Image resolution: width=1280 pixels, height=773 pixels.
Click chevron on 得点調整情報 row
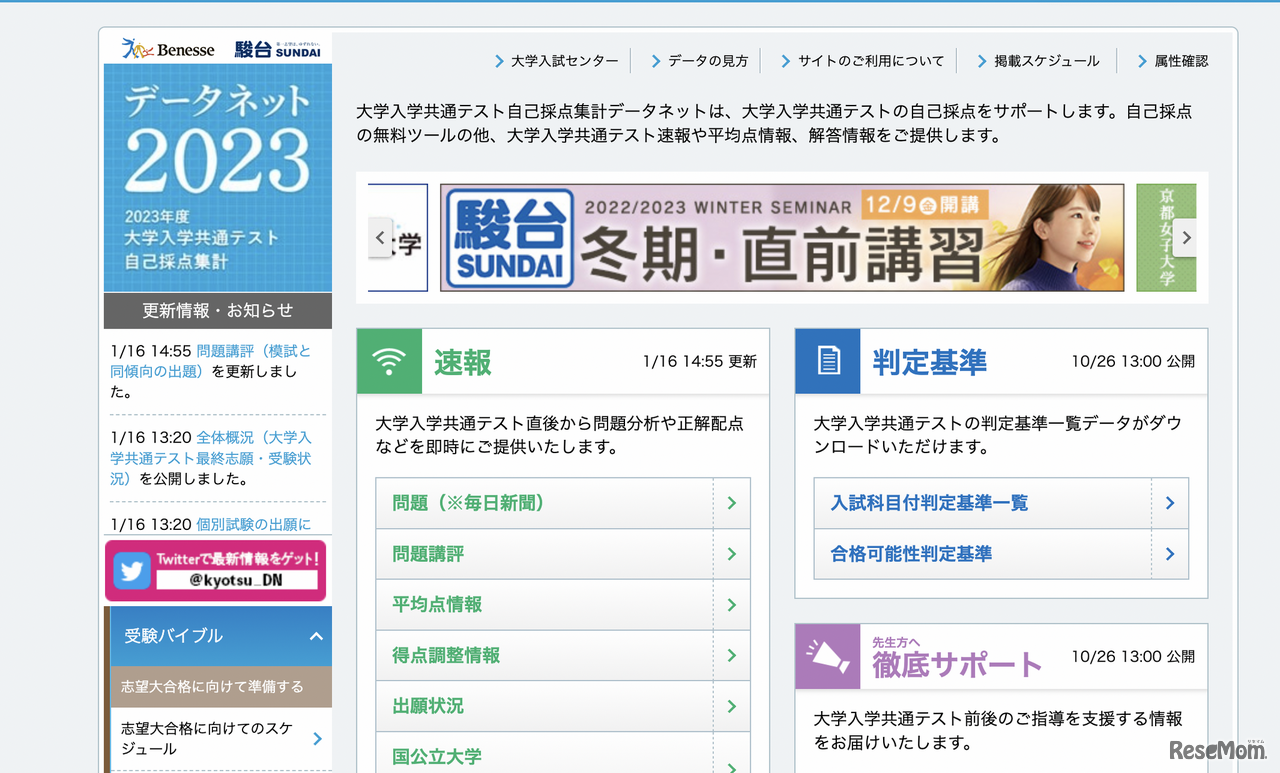point(732,656)
